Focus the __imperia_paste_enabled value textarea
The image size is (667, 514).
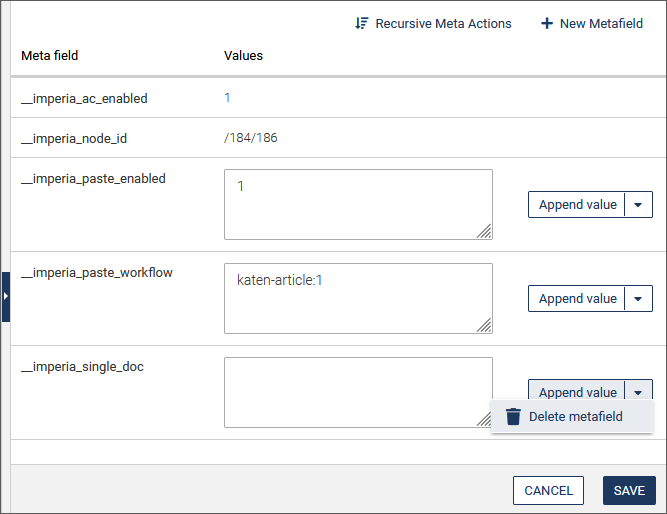pos(358,205)
